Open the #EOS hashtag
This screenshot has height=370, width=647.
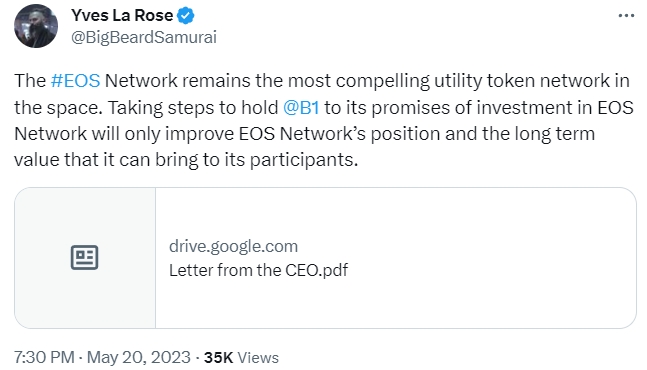76,80
